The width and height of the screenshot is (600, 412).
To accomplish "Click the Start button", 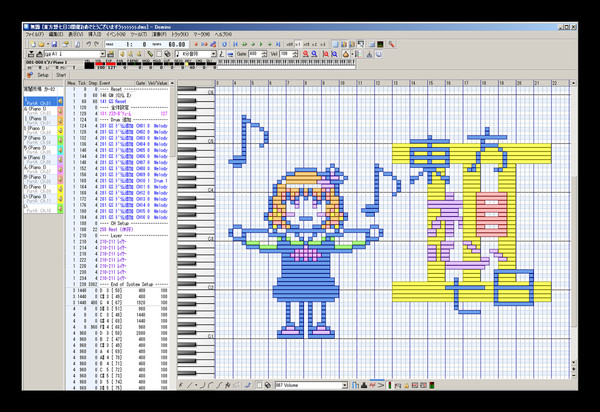I will [61, 75].
